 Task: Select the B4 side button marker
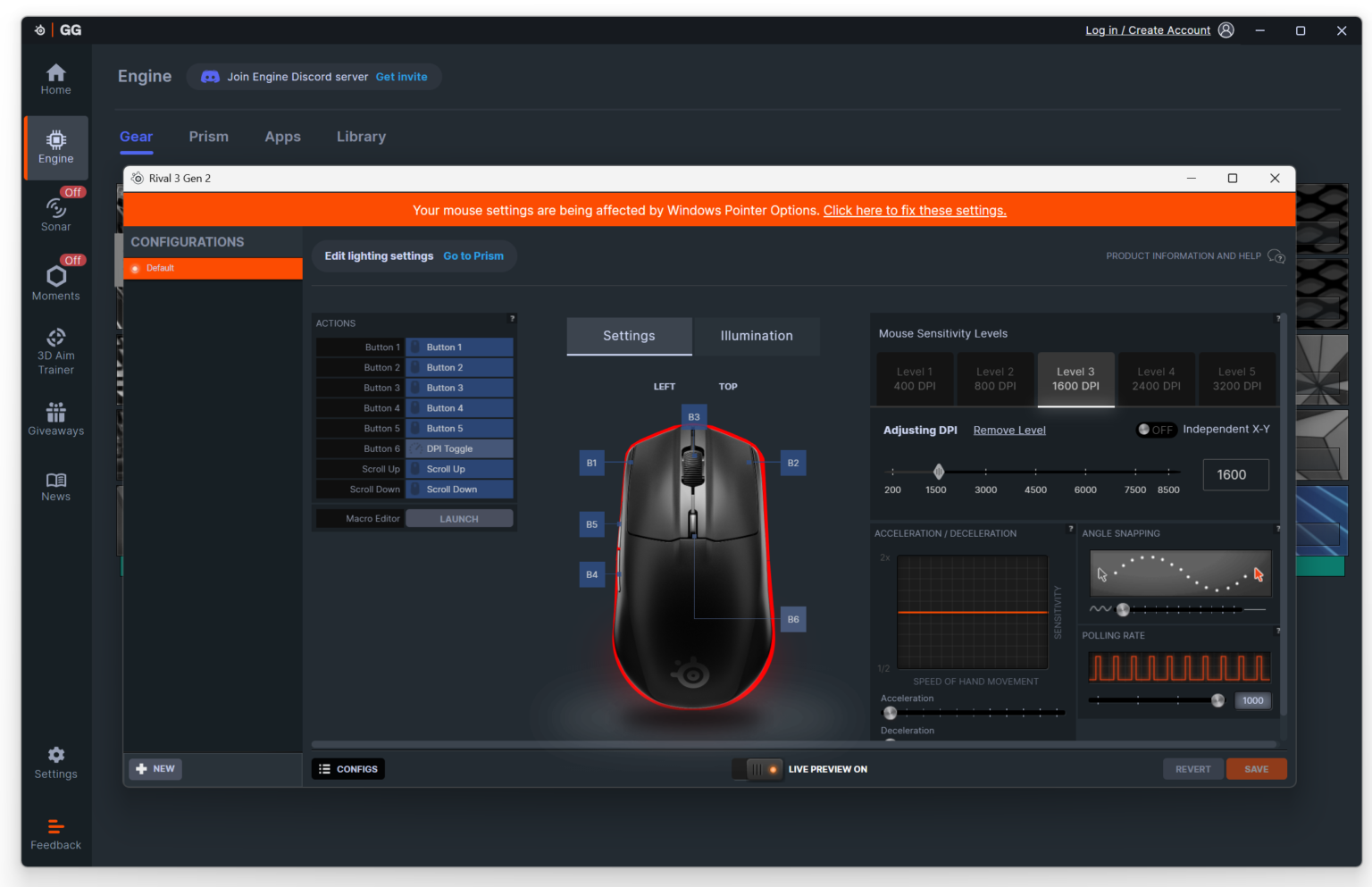[591, 574]
